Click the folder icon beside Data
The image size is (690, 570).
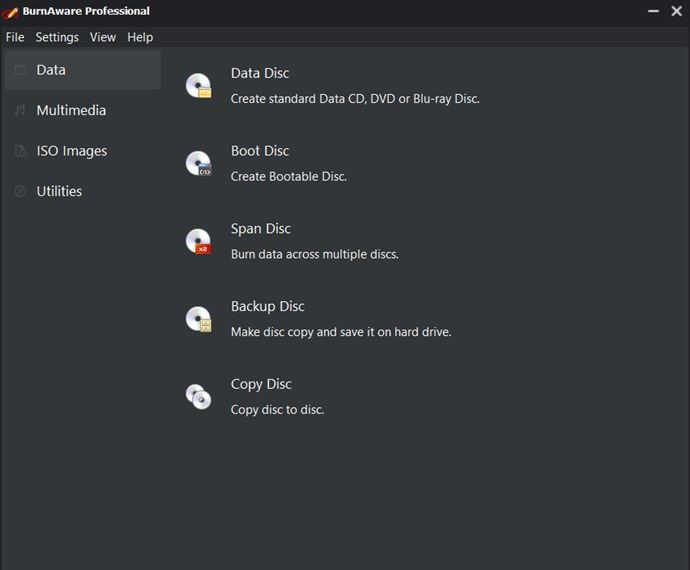[x=20, y=70]
